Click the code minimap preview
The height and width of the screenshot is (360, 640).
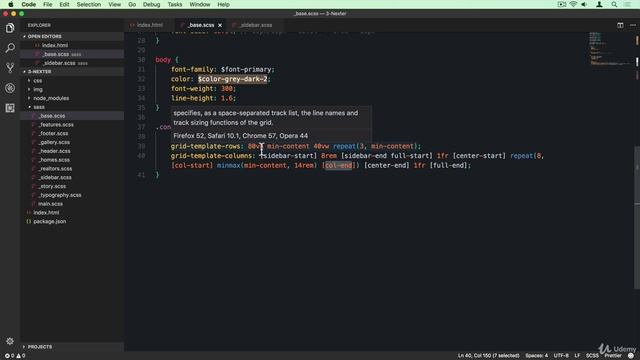pos(609,49)
